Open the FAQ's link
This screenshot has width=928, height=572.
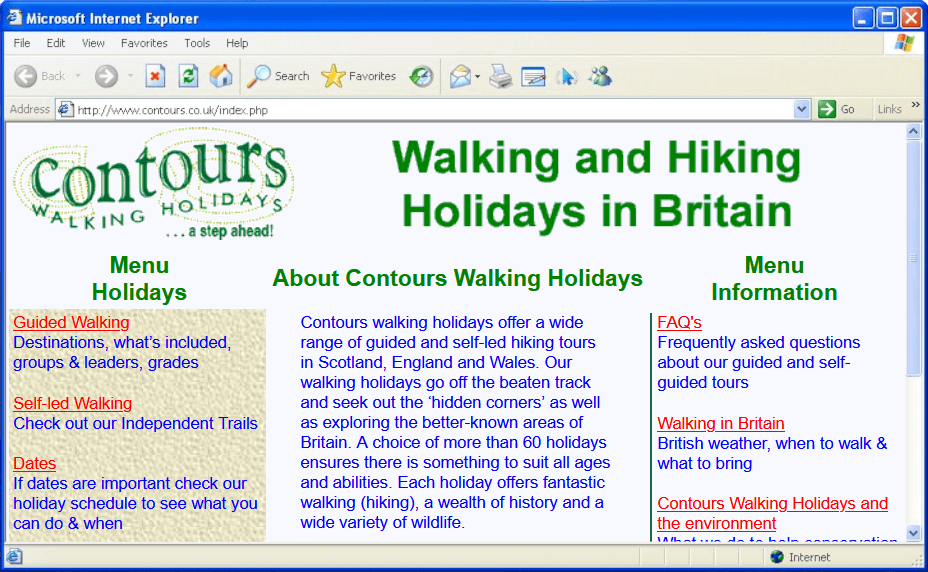point(679,322)
